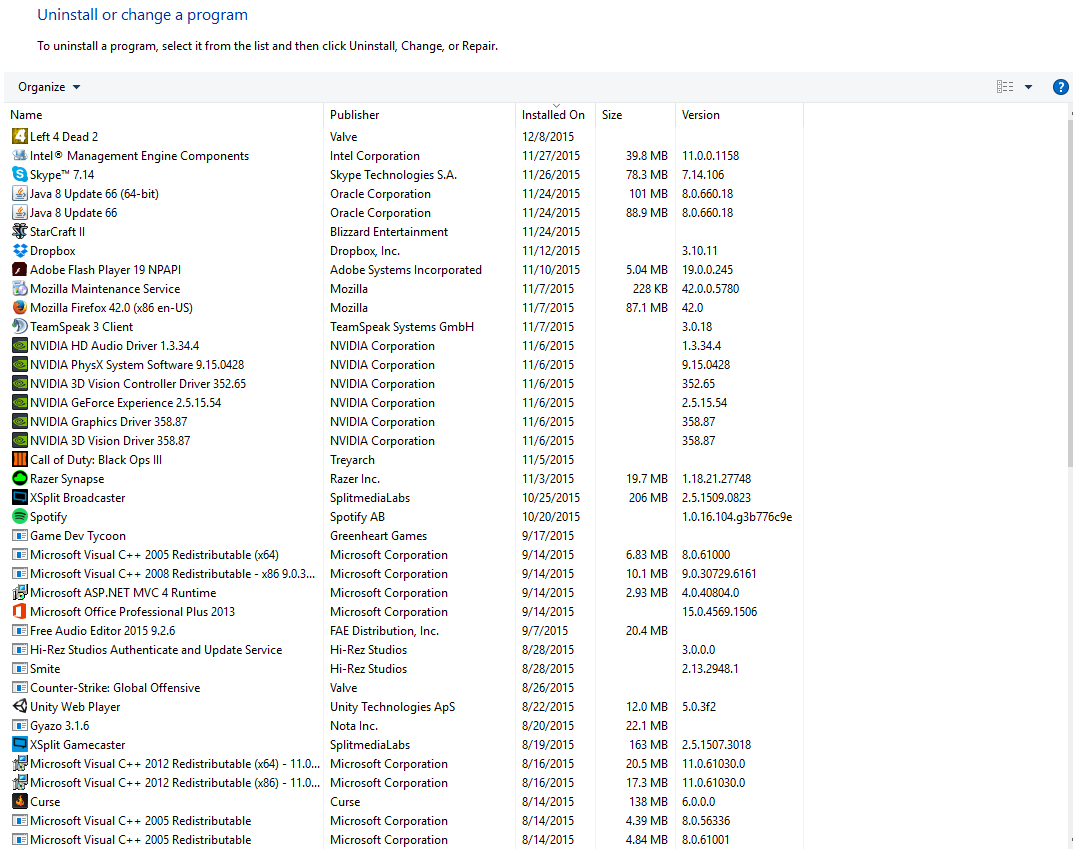This screenshot has width=1073, height=849.
Task: Click the Uninstall or change a program heading
Action: point(142,15)
